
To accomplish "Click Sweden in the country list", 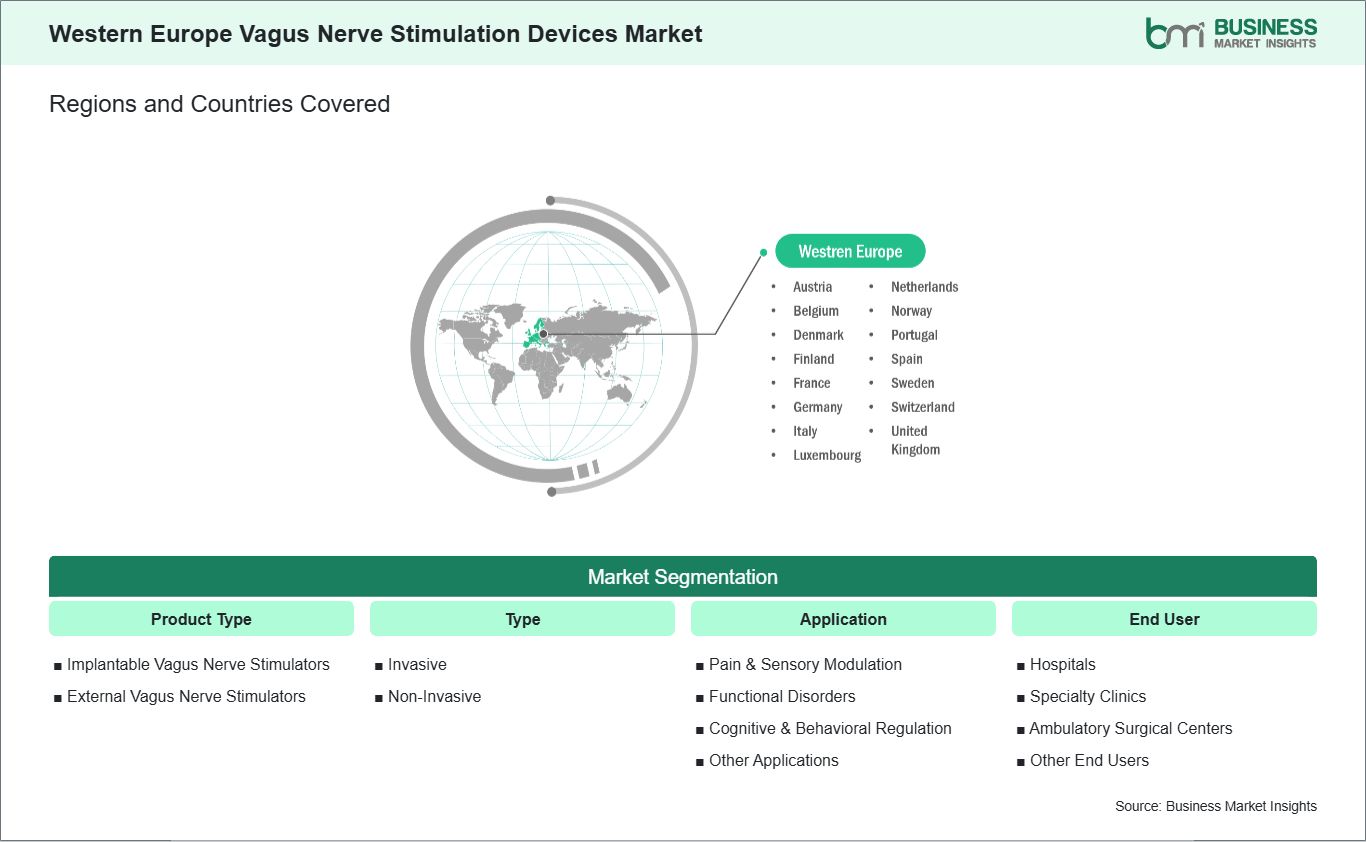I will click(x=913, y=383).
